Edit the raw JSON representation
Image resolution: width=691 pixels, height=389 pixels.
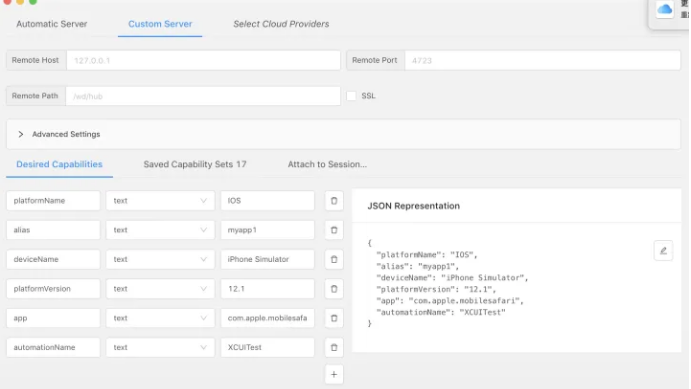(x=663, y=251)
